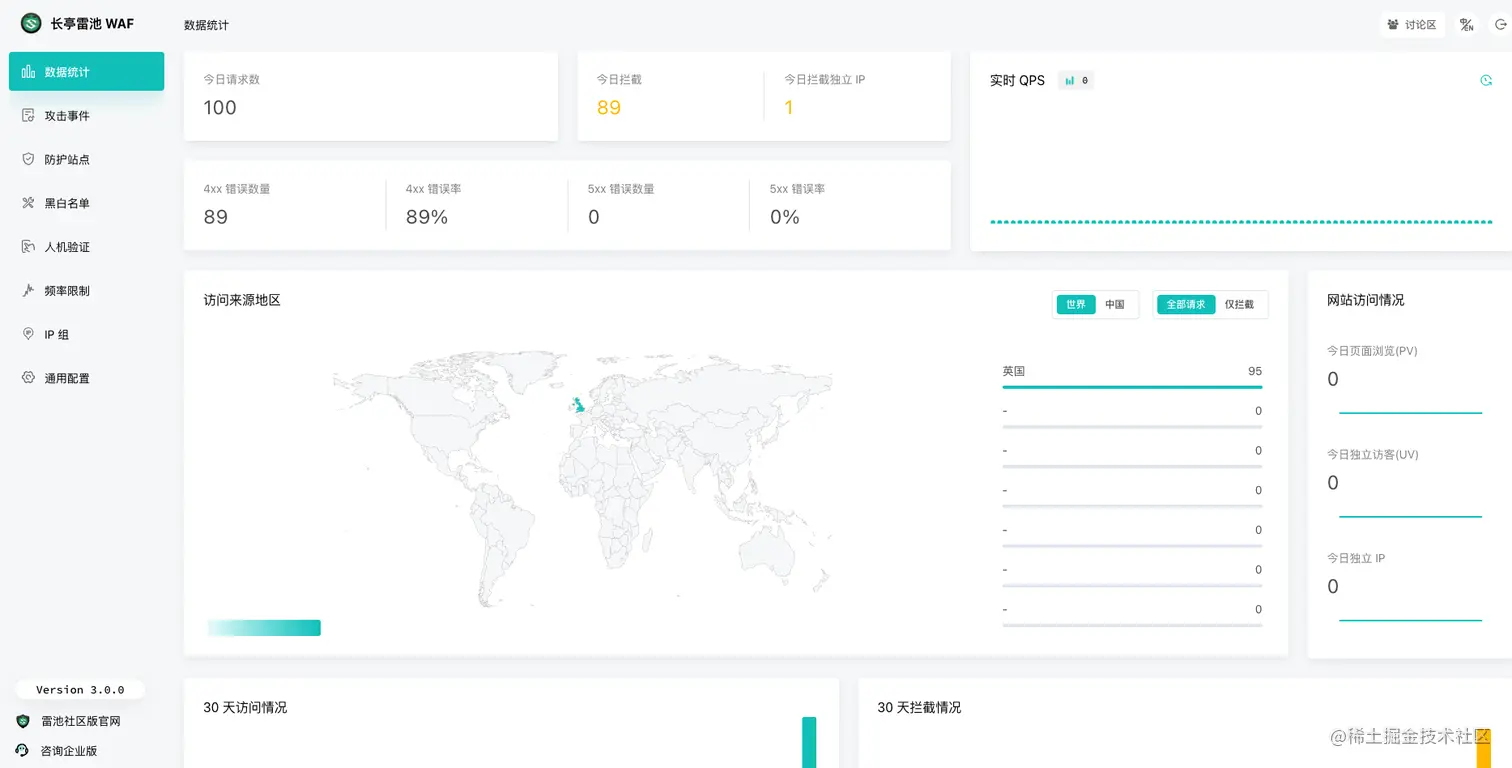Open IP 组 via its pin icon

28,334
